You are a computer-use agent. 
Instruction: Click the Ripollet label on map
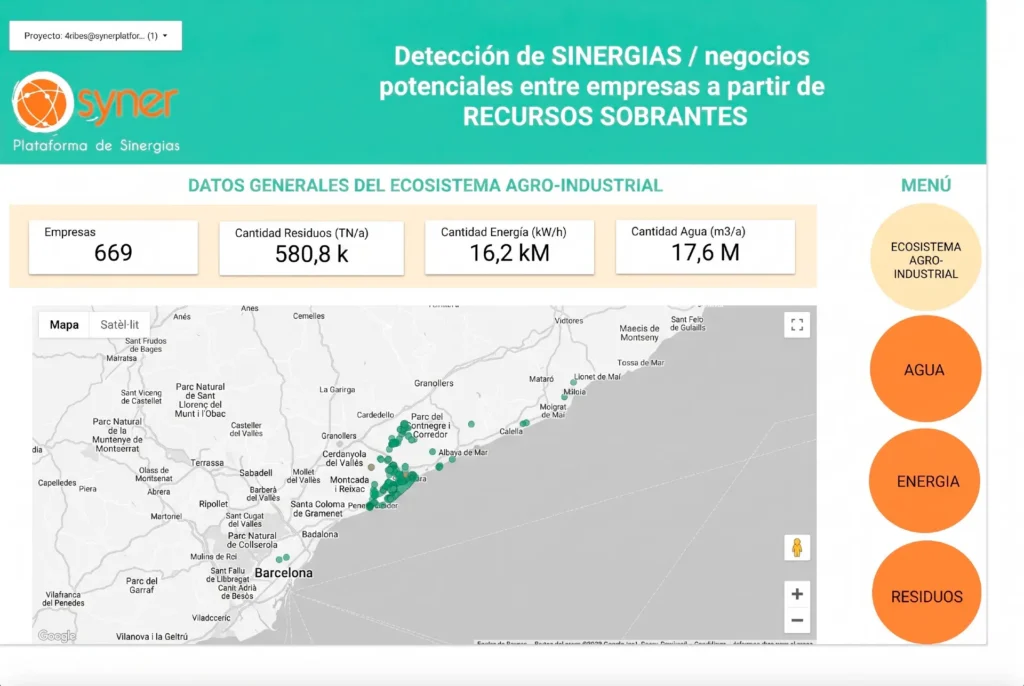[x=214, y=504]
